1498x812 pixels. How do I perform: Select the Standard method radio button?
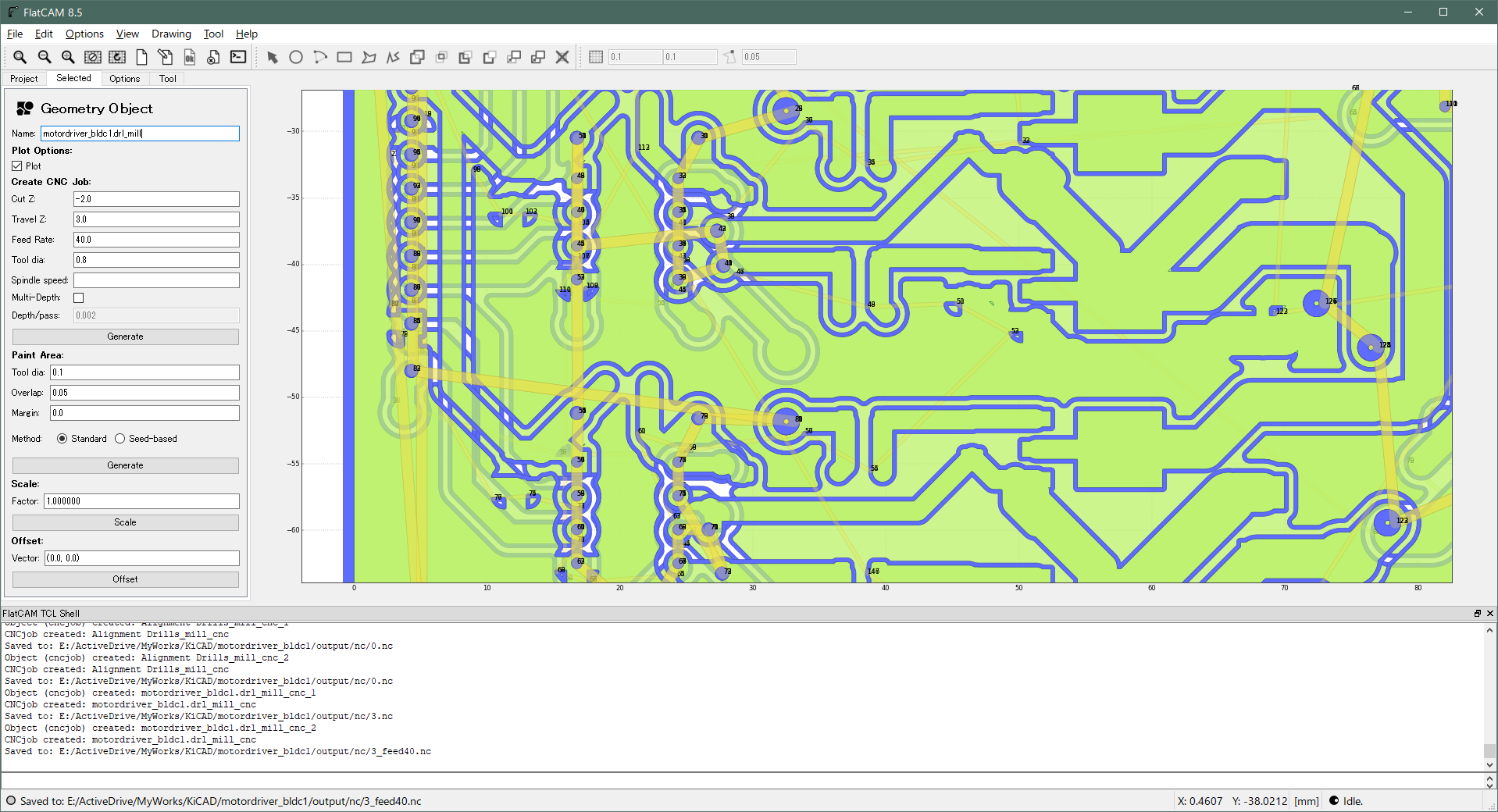[x=62, y=439]
